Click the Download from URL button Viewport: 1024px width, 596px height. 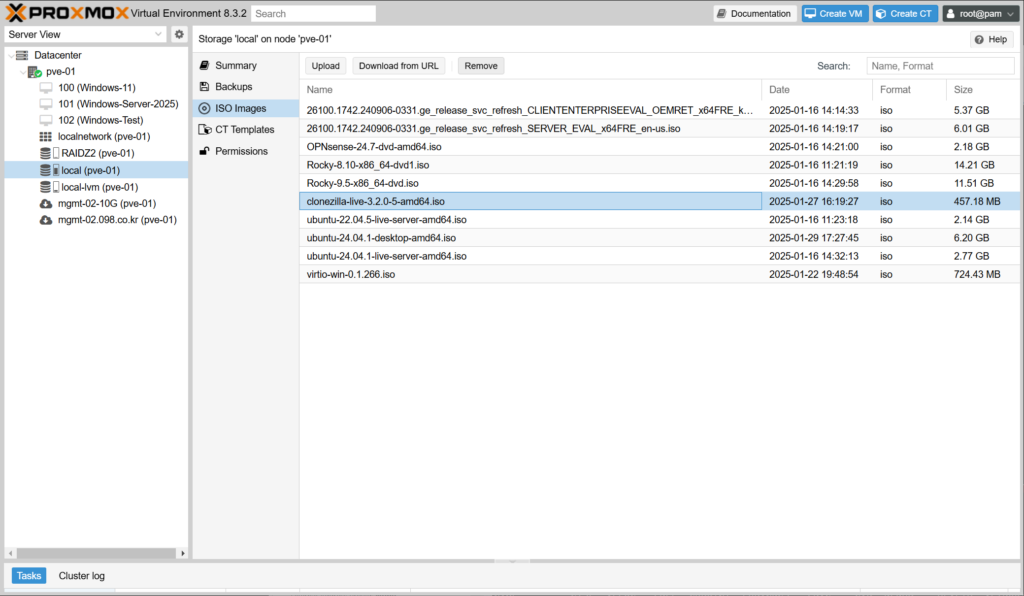pyautogui.click(x=398, y=66)
